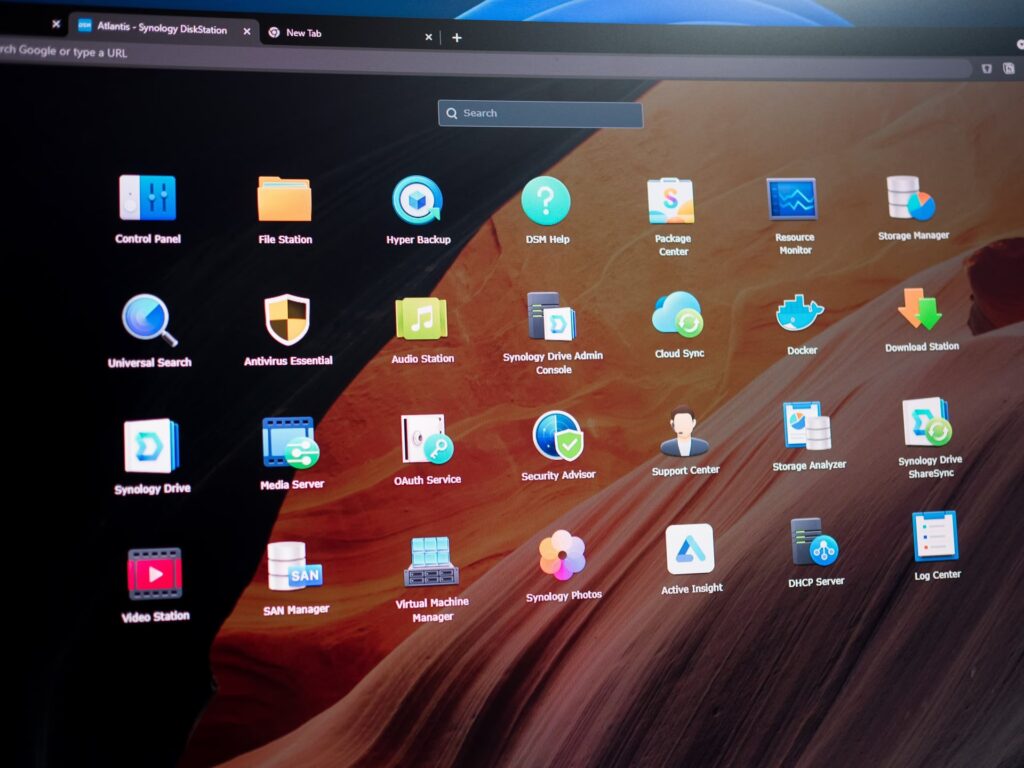Screen dimensions: 1024x768
Task: Open the Control Panel app
Action: [x=147, y=198]
